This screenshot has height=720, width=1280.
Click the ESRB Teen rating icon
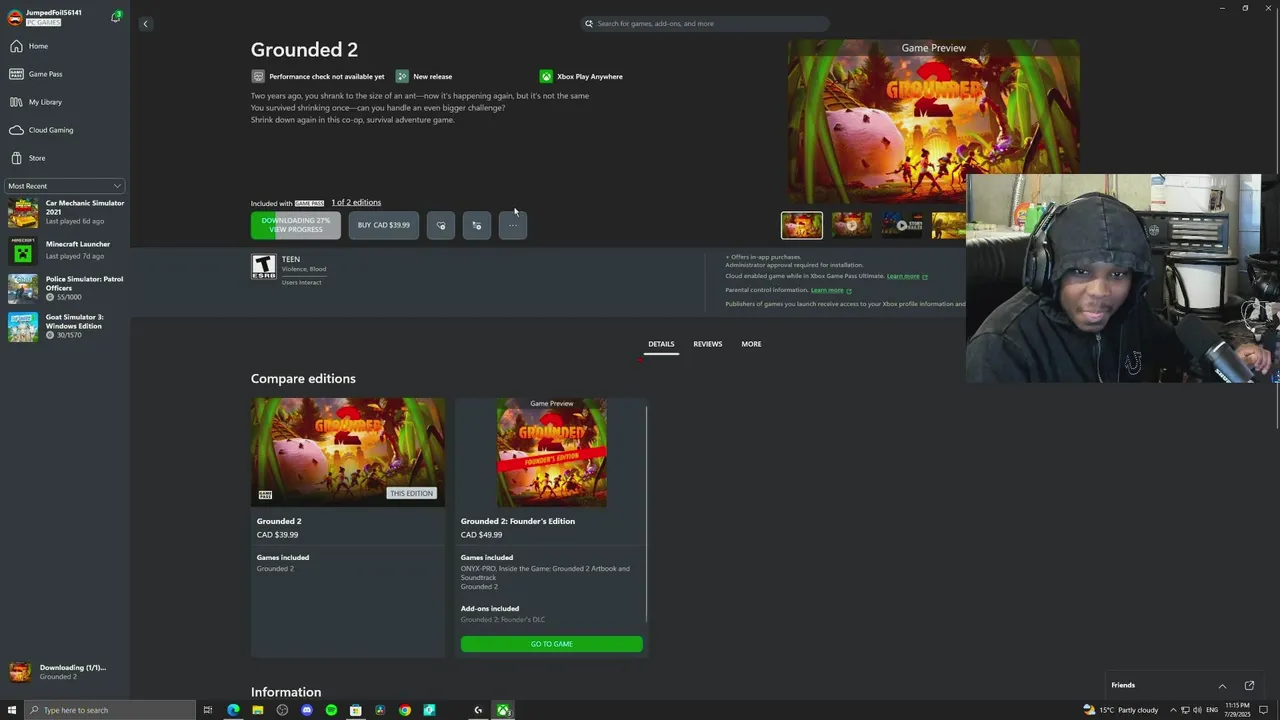tap(263, 266)
